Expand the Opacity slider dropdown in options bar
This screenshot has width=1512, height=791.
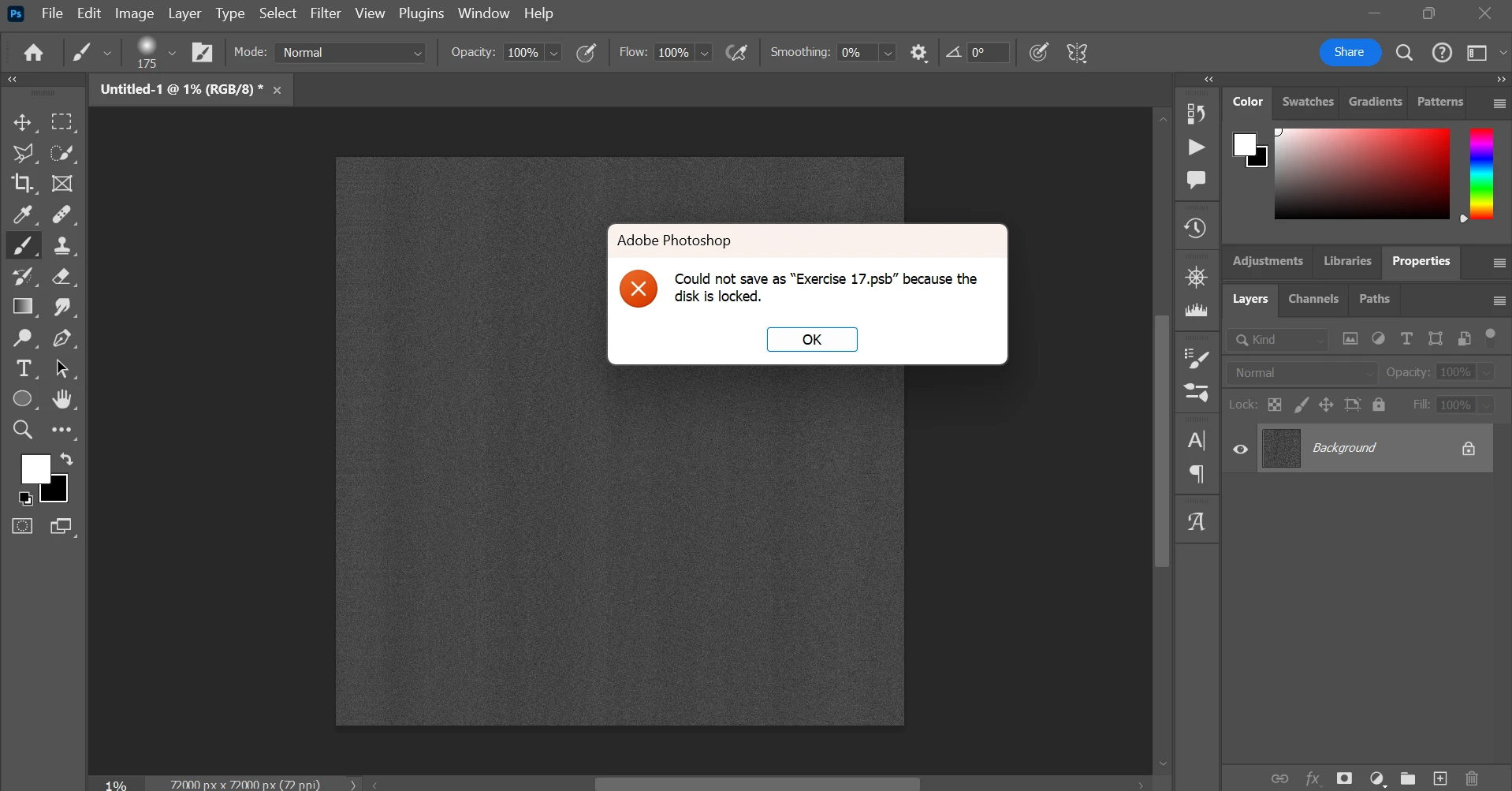[x=554, y=53]
